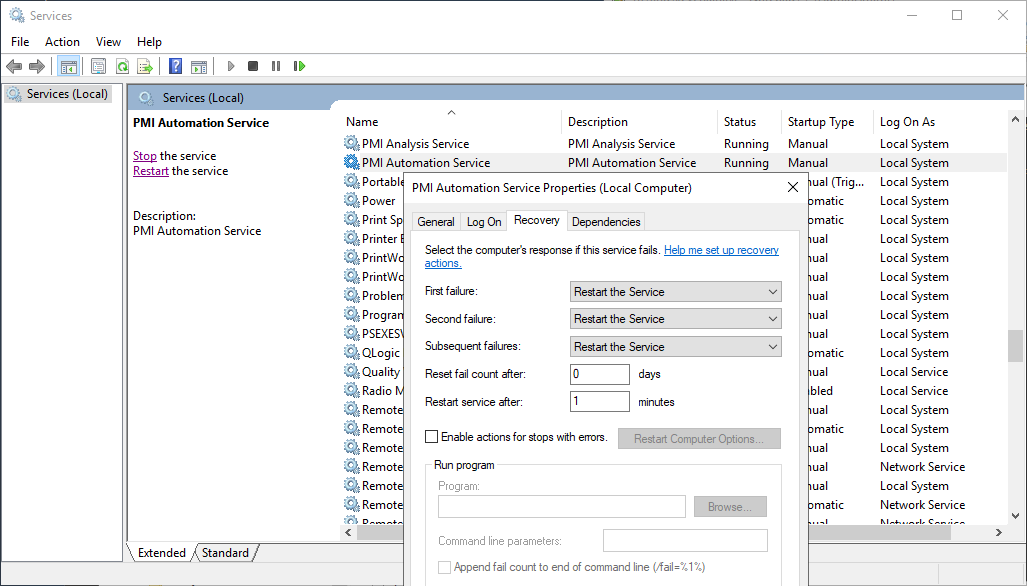Click the Pause Service toolbar icon
This screenshot has width=1027, height=586.
point(276,66)
